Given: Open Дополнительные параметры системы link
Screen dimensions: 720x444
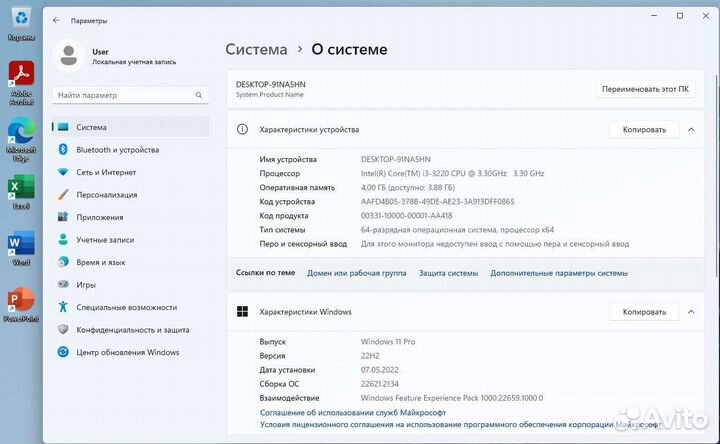Looking at the screenshot, I should 559,273.
